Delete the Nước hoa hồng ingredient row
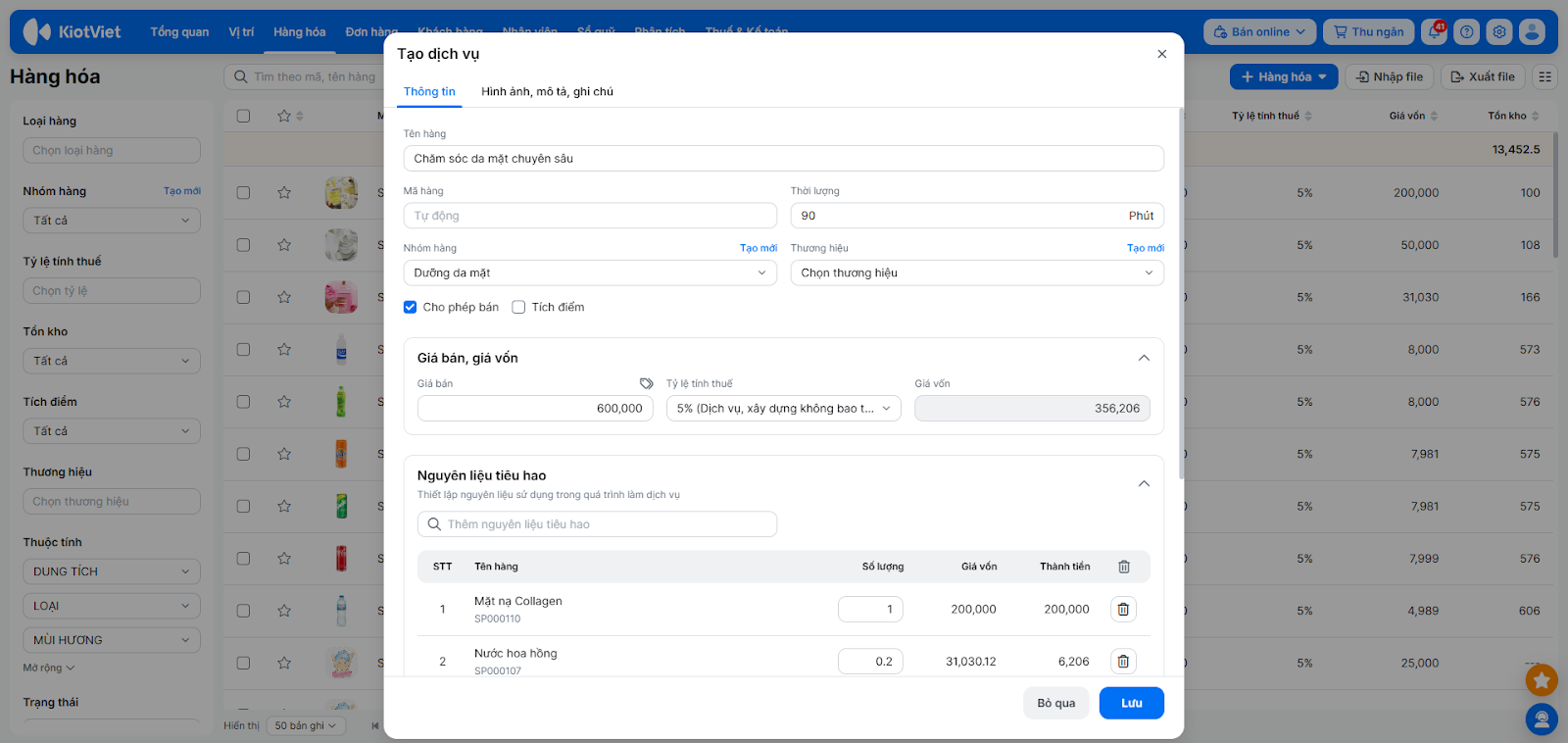1568x743 pixels. click(x=1123, y=662)
